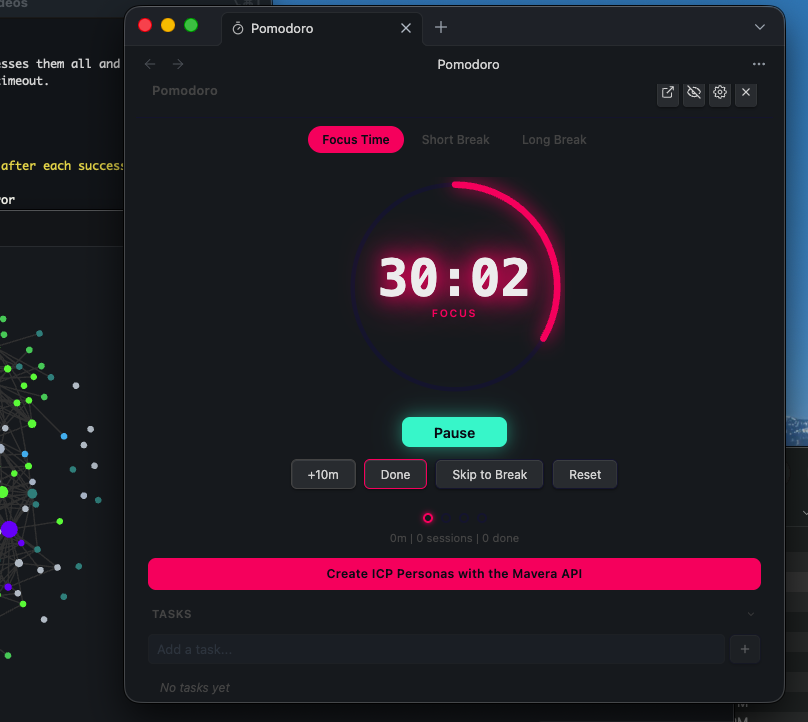Viewport: 808px width, 722px height.
Task: Select the Focus Time mode
Action: coord(356,140)
